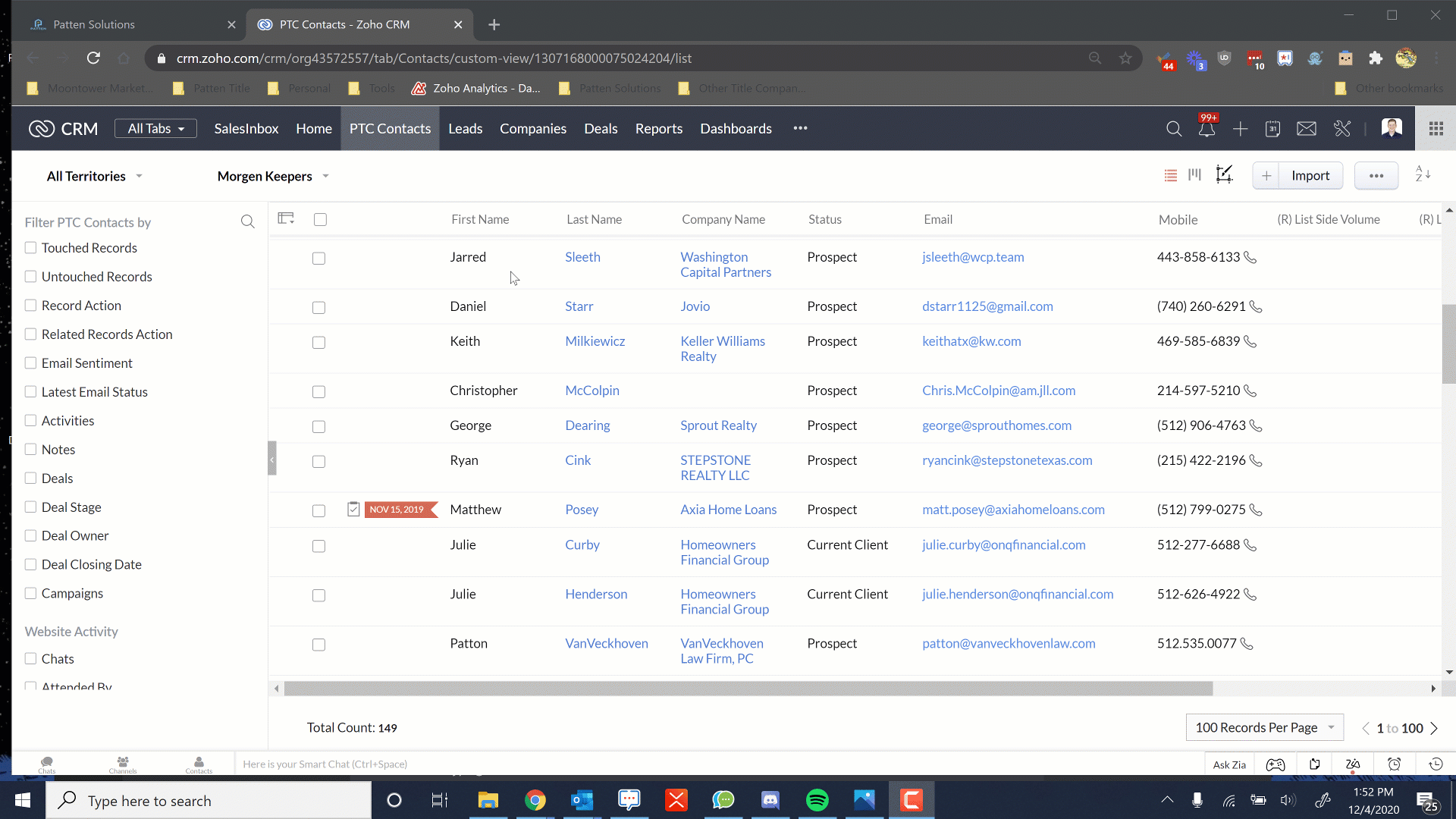Switch to list view layout
This screenshot has width=1456, height=819.
pyautogui.click(x=1171, y=175)
